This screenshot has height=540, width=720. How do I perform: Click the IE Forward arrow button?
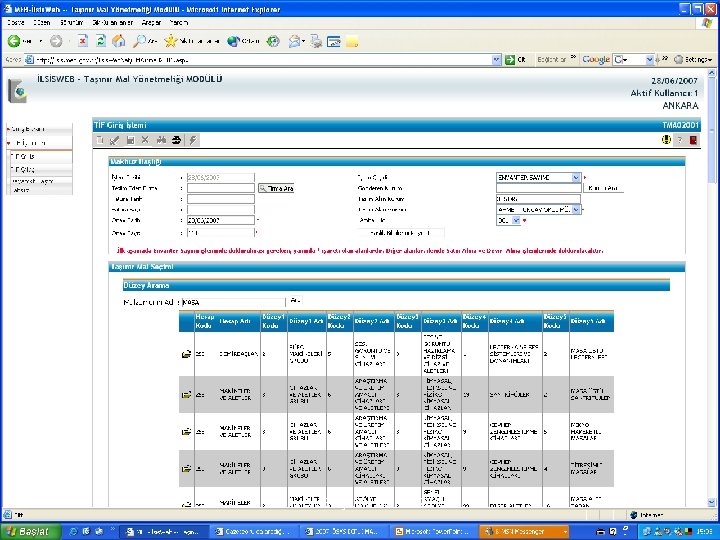pos(56,41)
